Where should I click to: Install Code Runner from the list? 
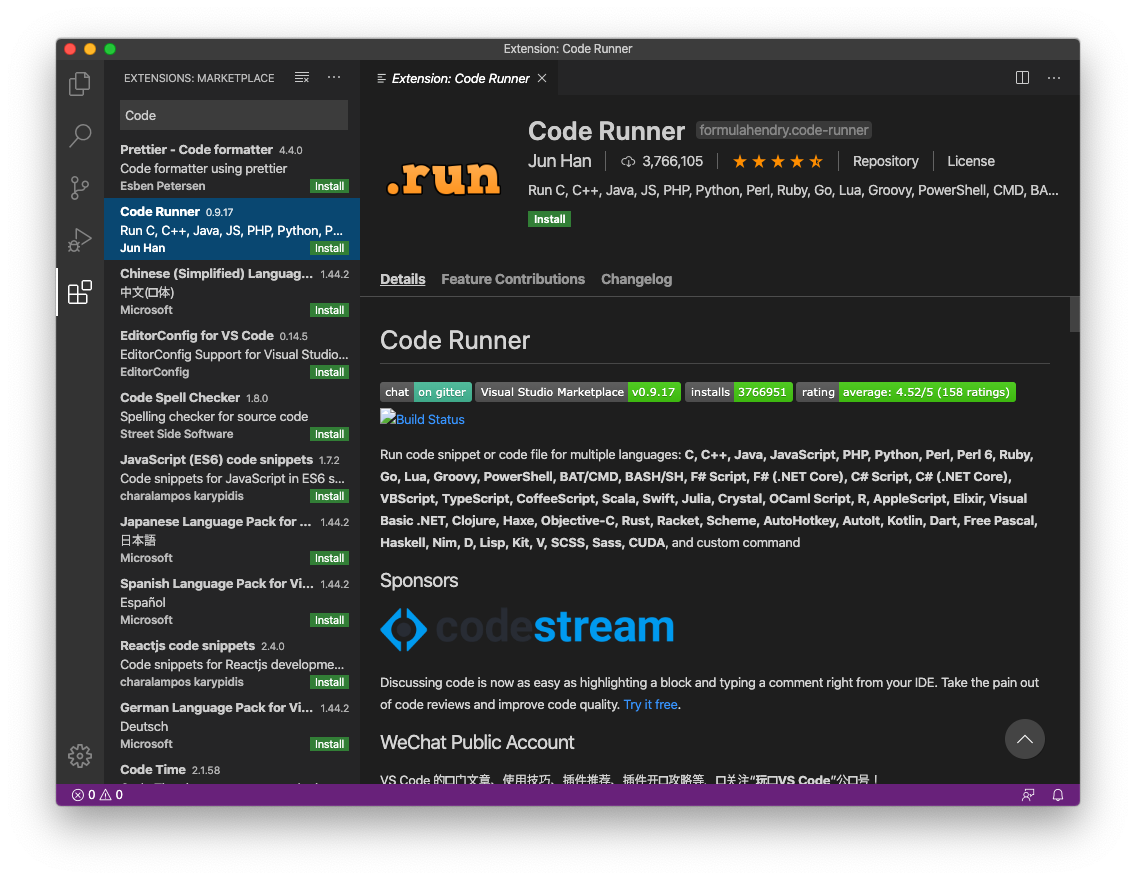coord(330,248)
